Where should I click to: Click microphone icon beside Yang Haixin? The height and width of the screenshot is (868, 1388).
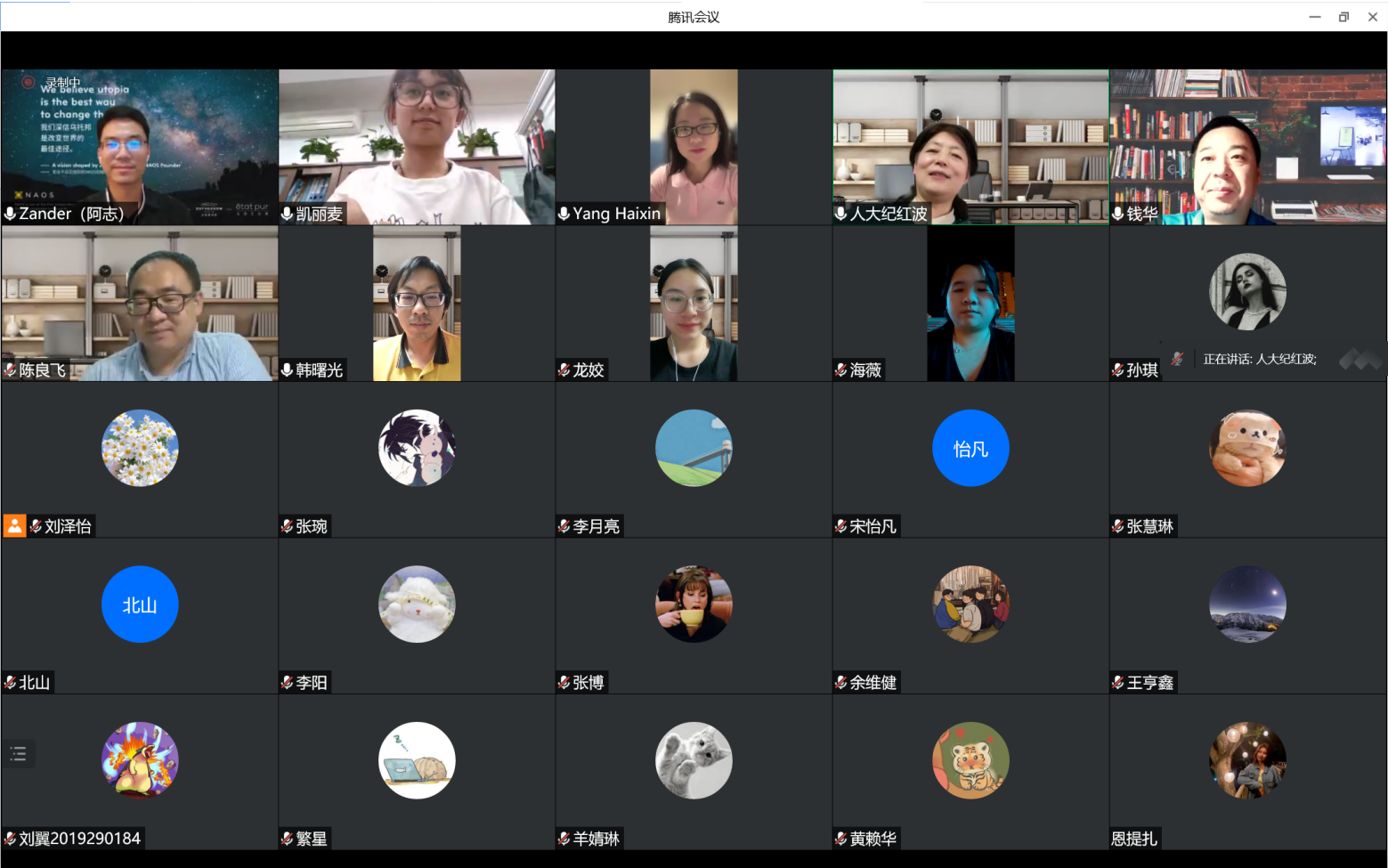[x=564, y=214]
